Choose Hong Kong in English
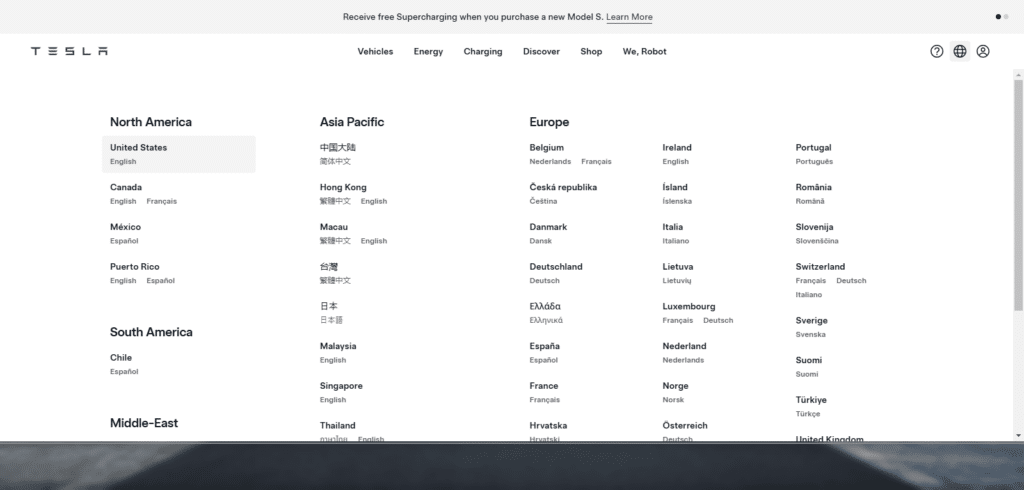 pos(374,201)
